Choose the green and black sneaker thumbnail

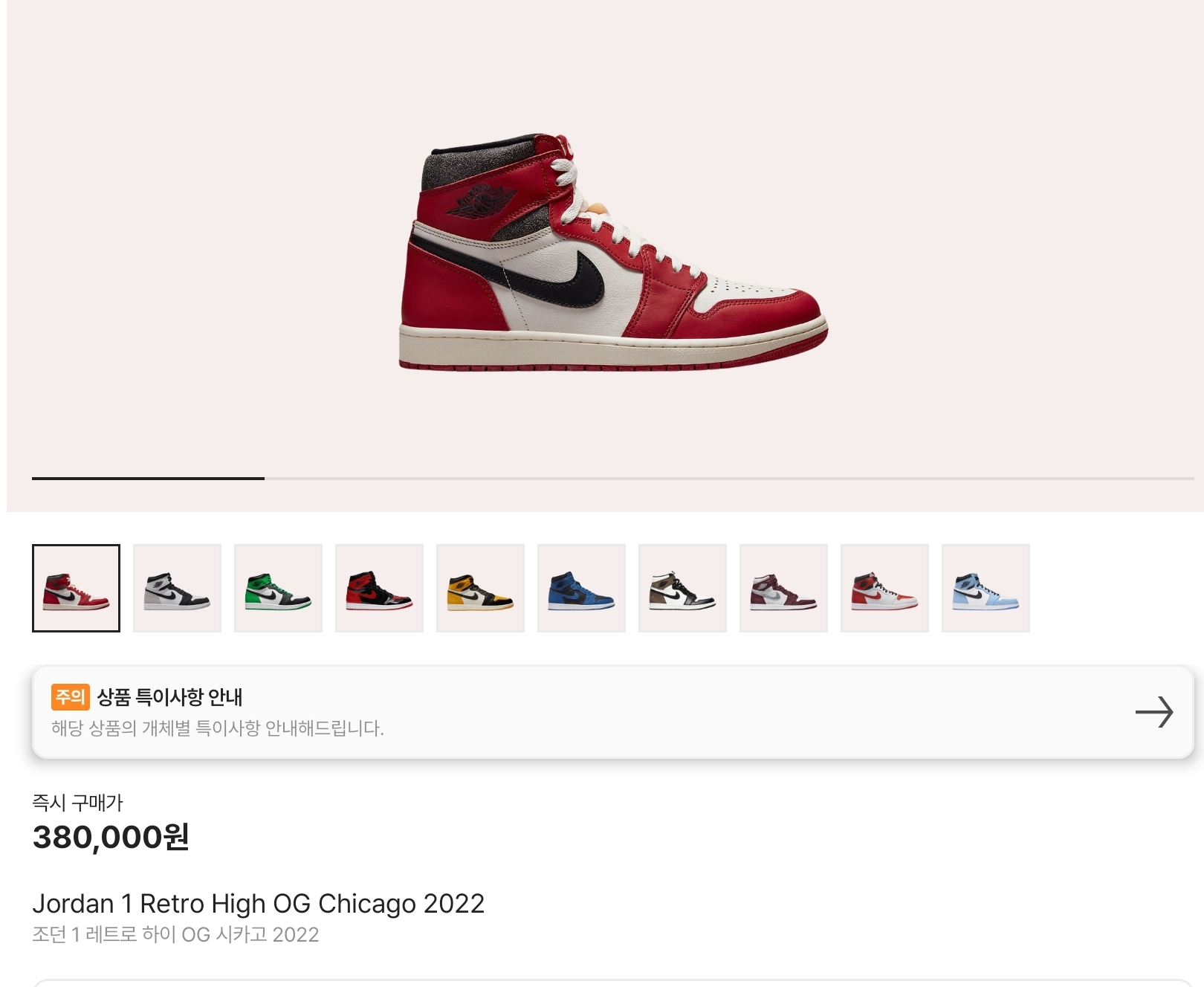pos(278,588)
